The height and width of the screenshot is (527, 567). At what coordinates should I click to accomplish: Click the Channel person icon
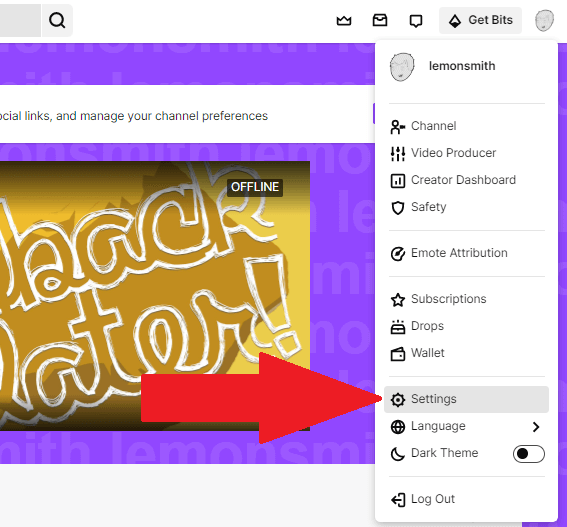[x=397, y=127]
